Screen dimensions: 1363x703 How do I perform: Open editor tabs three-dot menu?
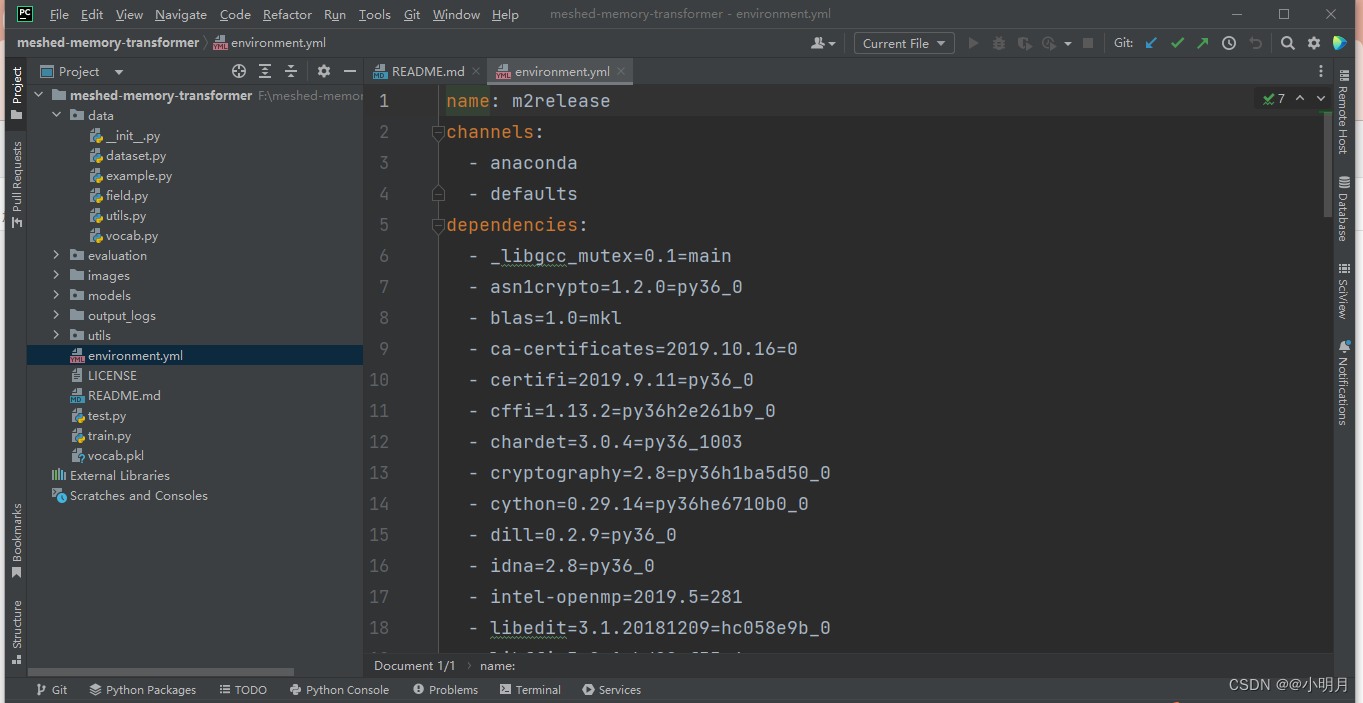pos(1321,71)
